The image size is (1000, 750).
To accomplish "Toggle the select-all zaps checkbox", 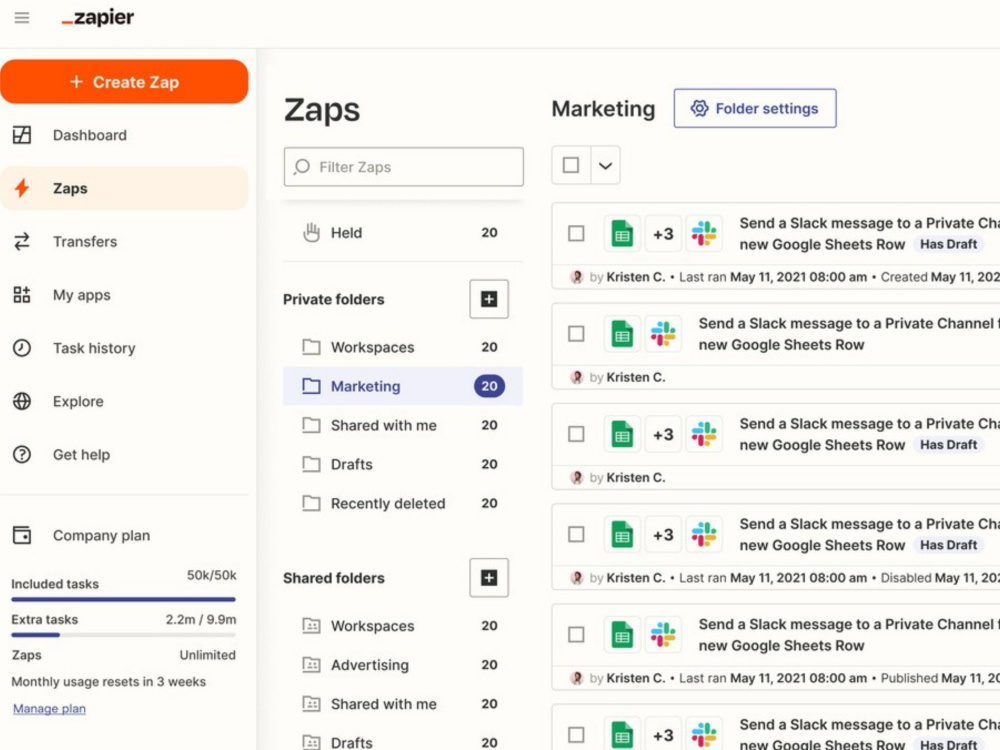I will pyautogui.click(x=571, y=166).
